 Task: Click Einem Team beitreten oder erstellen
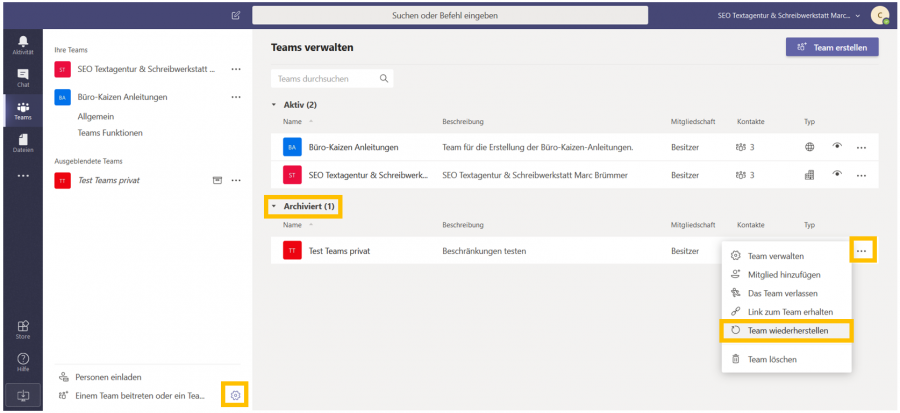(x=139, y=395)
